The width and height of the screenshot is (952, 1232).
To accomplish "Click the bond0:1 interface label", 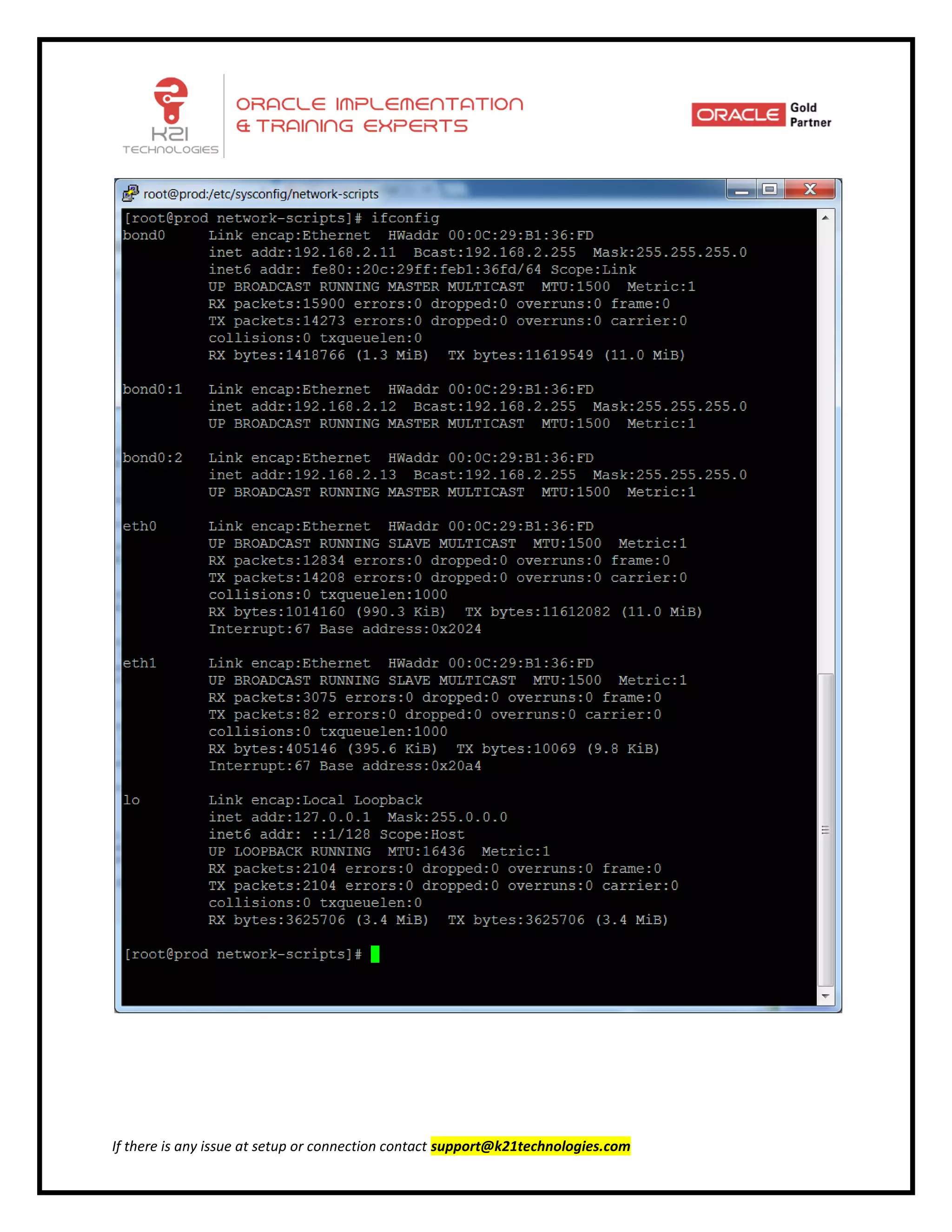I will click(152, 389).
